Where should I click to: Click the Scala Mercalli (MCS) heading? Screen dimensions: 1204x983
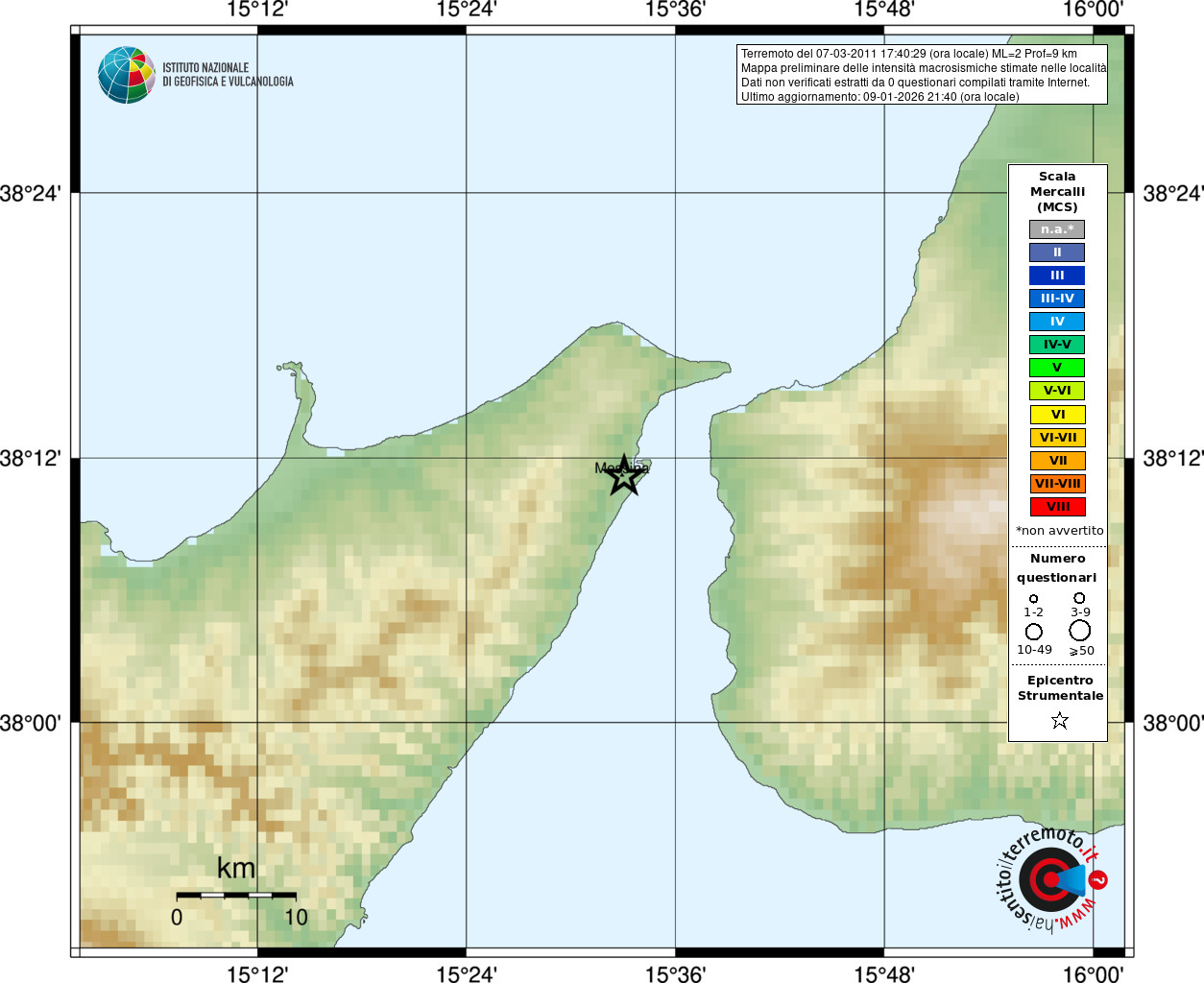(x=1057, y=192)
